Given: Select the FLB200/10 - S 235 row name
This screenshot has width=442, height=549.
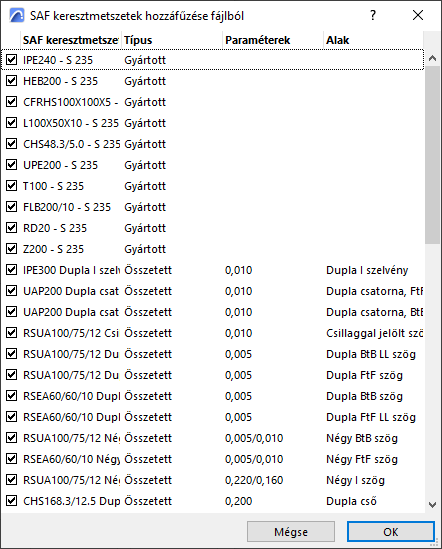Looking at the screenshot, I should pyautogui.click(x=67, y=207).
